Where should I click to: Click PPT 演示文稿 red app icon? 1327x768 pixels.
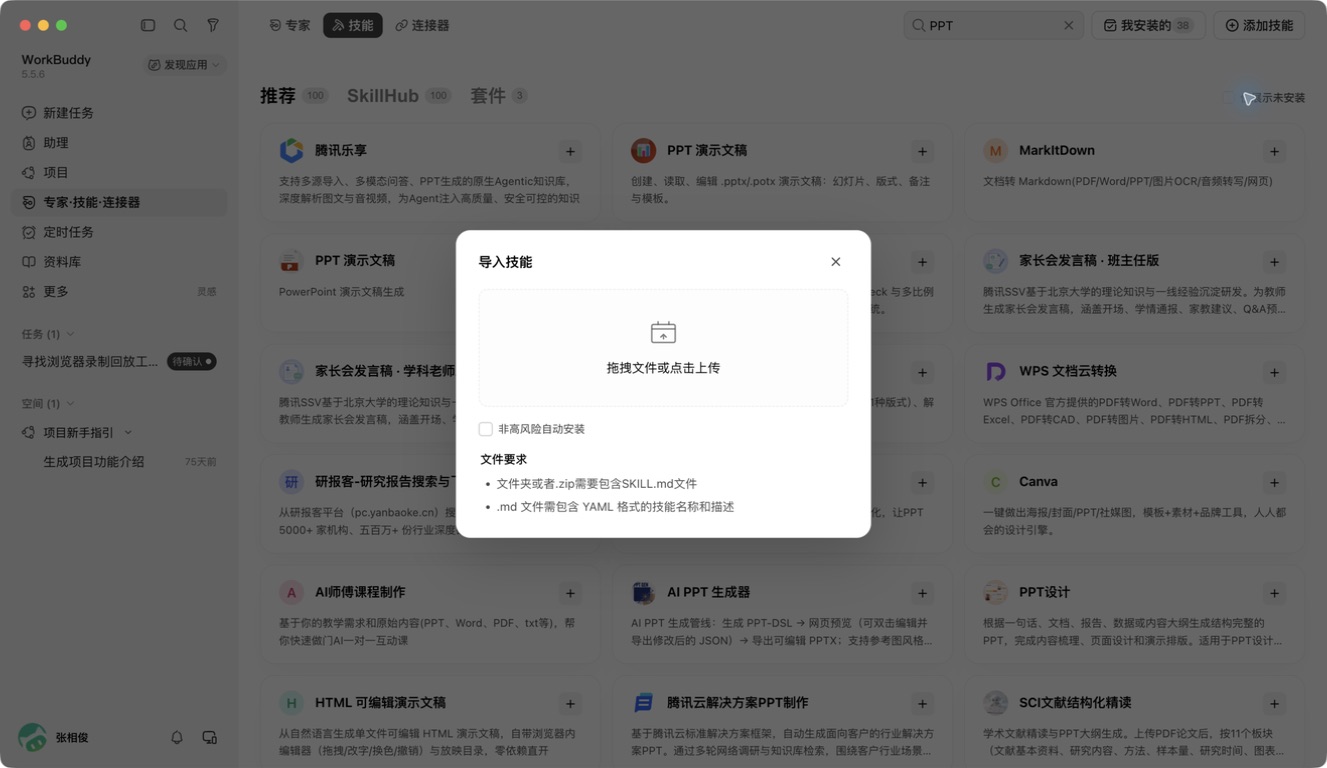(643, 151)
